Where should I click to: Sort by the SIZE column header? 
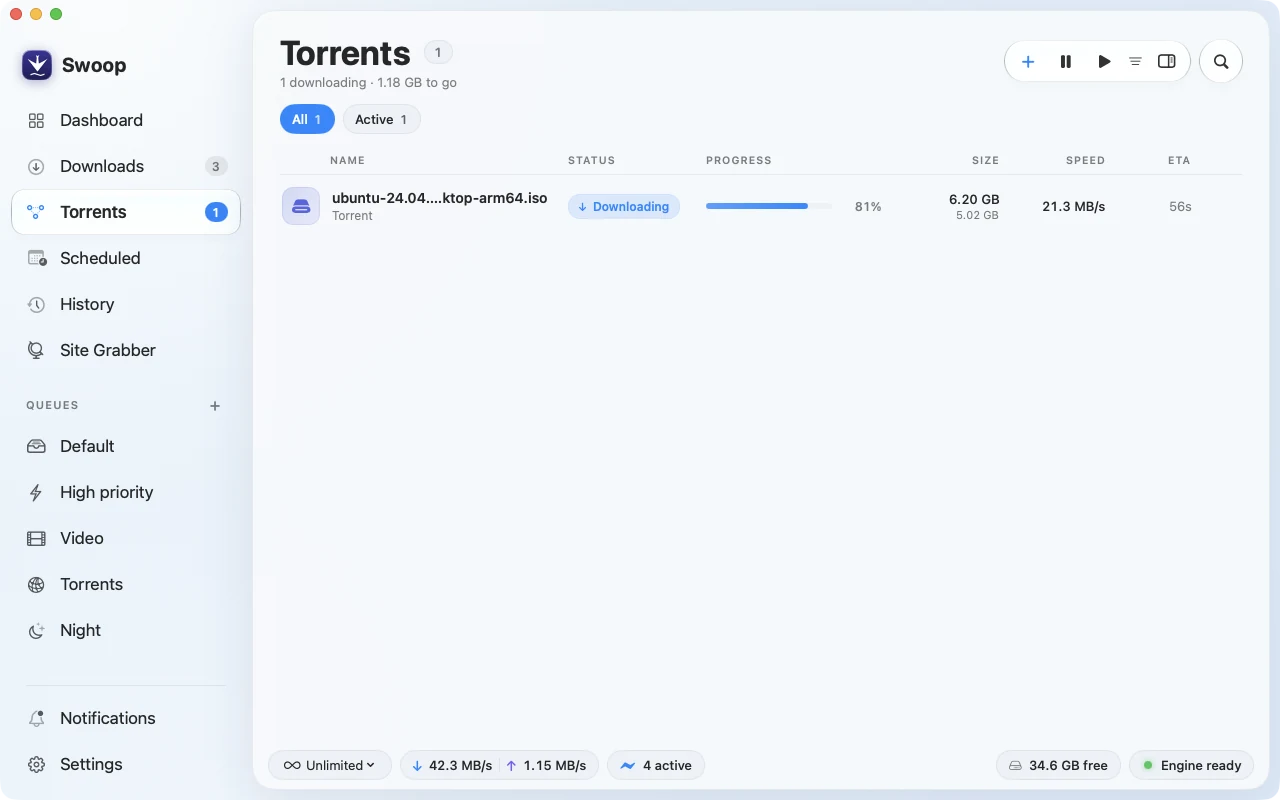pyautogui.click(x=985, y=160)
